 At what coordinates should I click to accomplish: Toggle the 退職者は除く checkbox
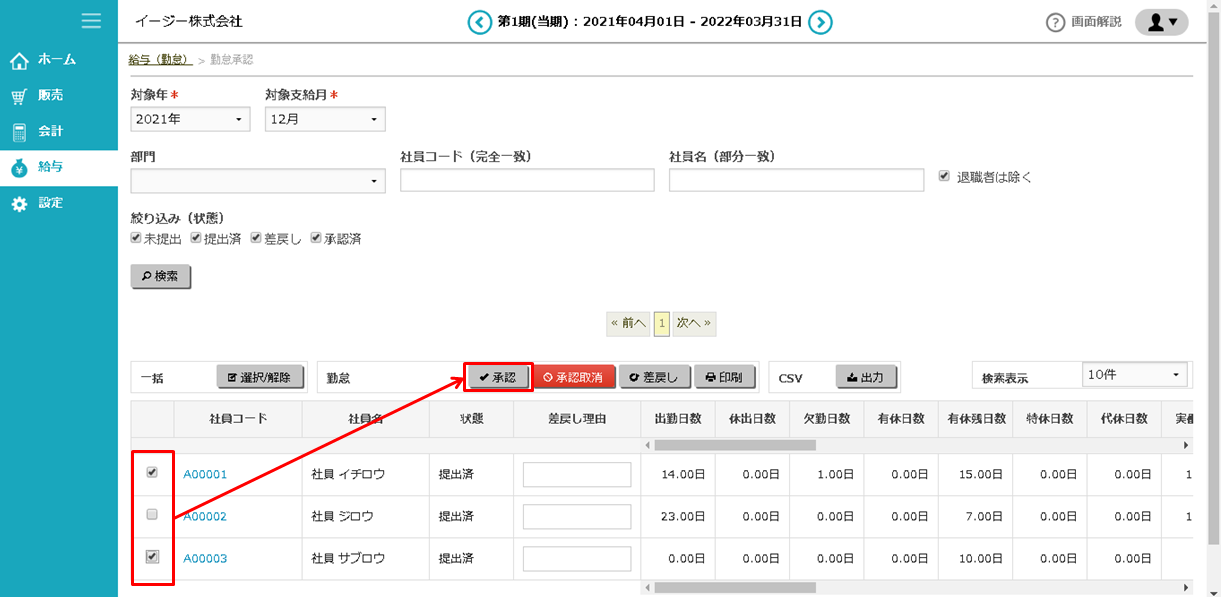point(944,176)
